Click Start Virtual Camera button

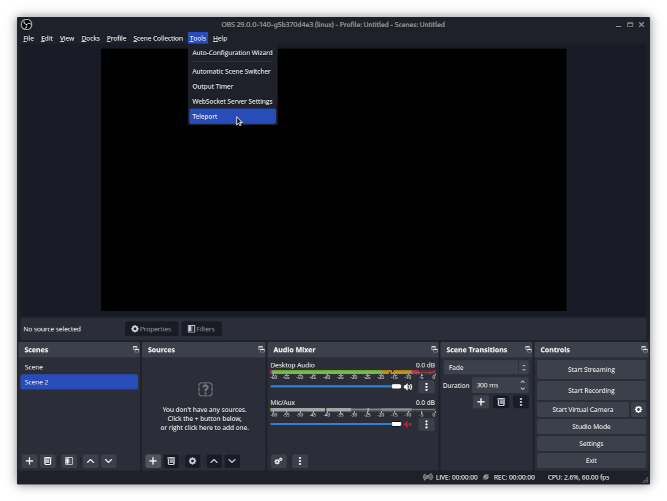click(x=583, y=410)
